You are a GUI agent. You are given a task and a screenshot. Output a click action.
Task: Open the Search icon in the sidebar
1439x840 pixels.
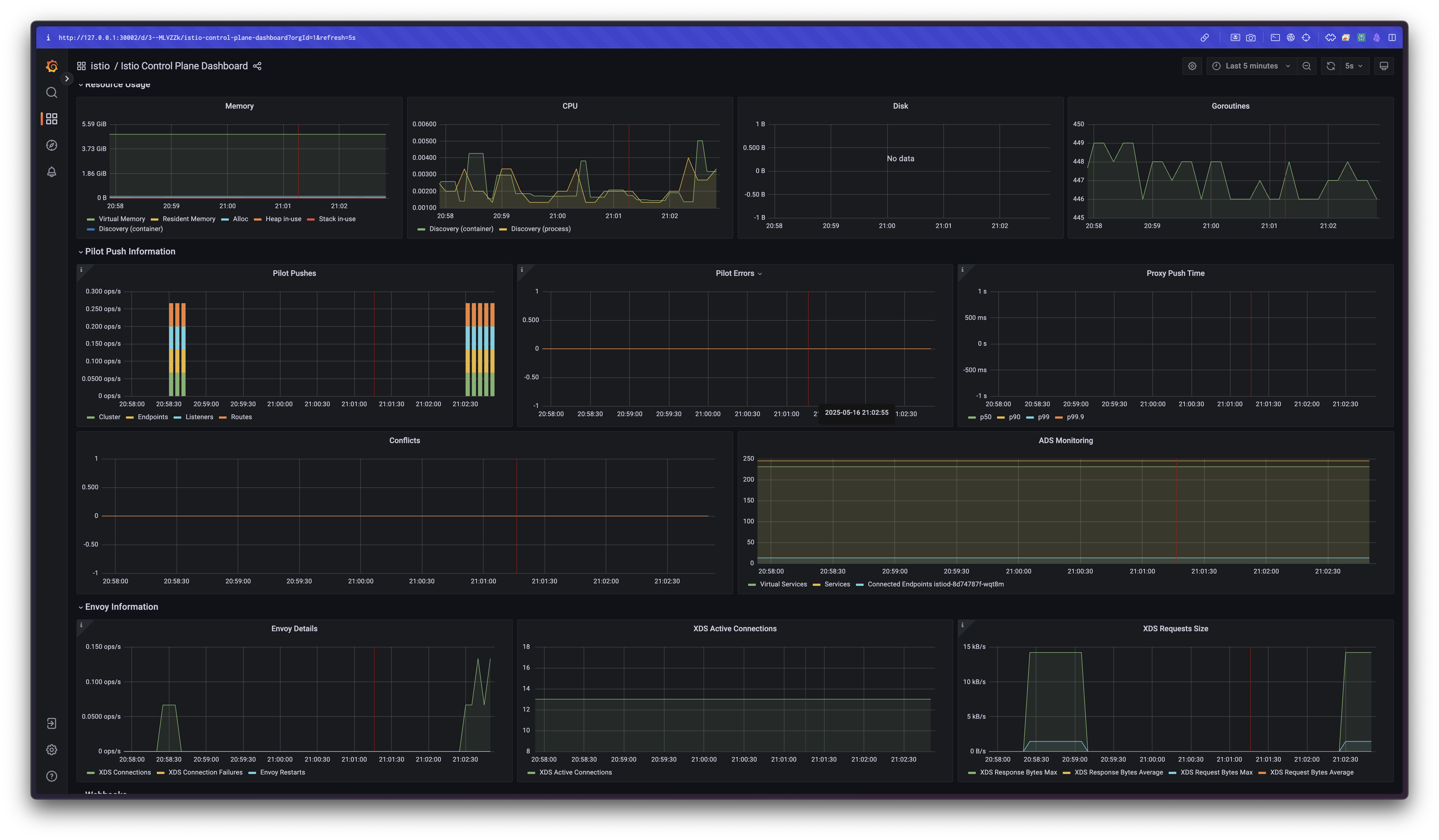(x=51, y=92)
